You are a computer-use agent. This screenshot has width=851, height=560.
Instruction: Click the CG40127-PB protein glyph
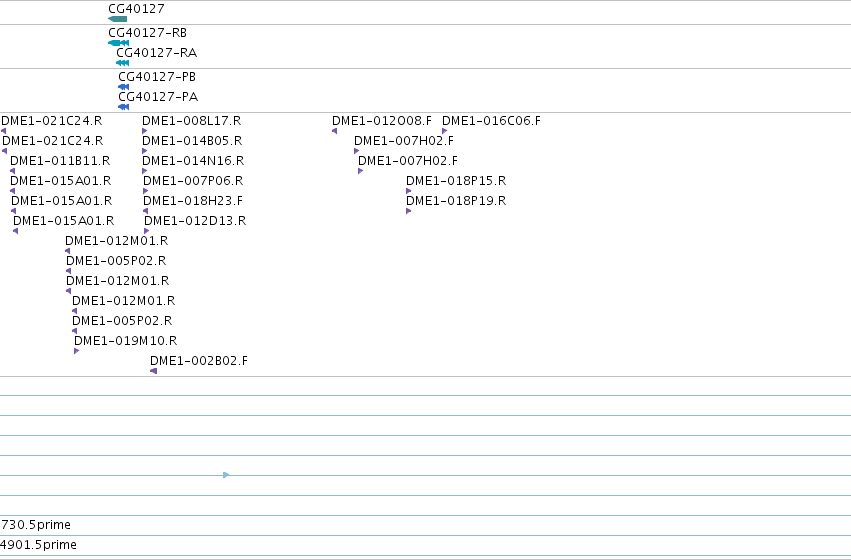123,87
